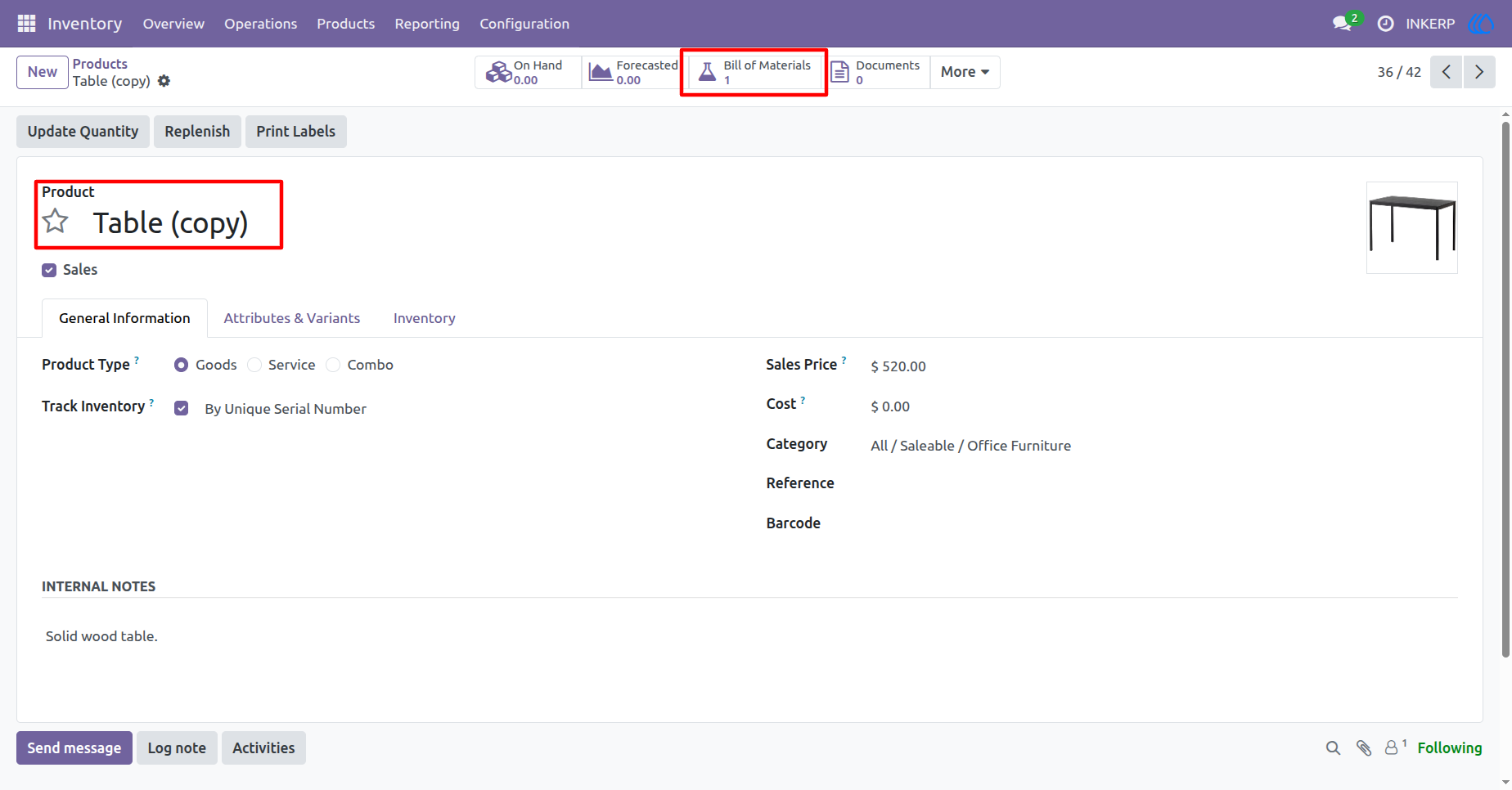The width and height of the screenshot is (1512, 790).
Task: Toggle the Track Inventory checkbox
Action: (x=182, y=408)
